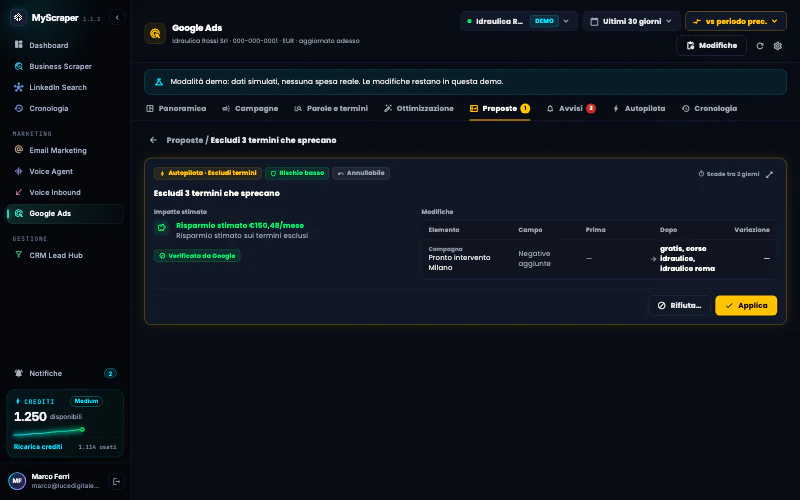Open the Ultimi 30 giorni date range dropdown
Viewport: 800px width, 500px height.
(x=631, y=21)
